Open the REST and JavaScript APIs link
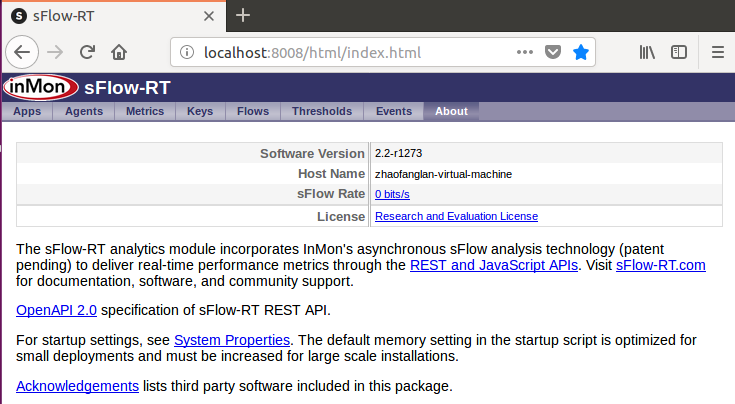This screenshot has height=404, width=735. click(x=493, y=265)
